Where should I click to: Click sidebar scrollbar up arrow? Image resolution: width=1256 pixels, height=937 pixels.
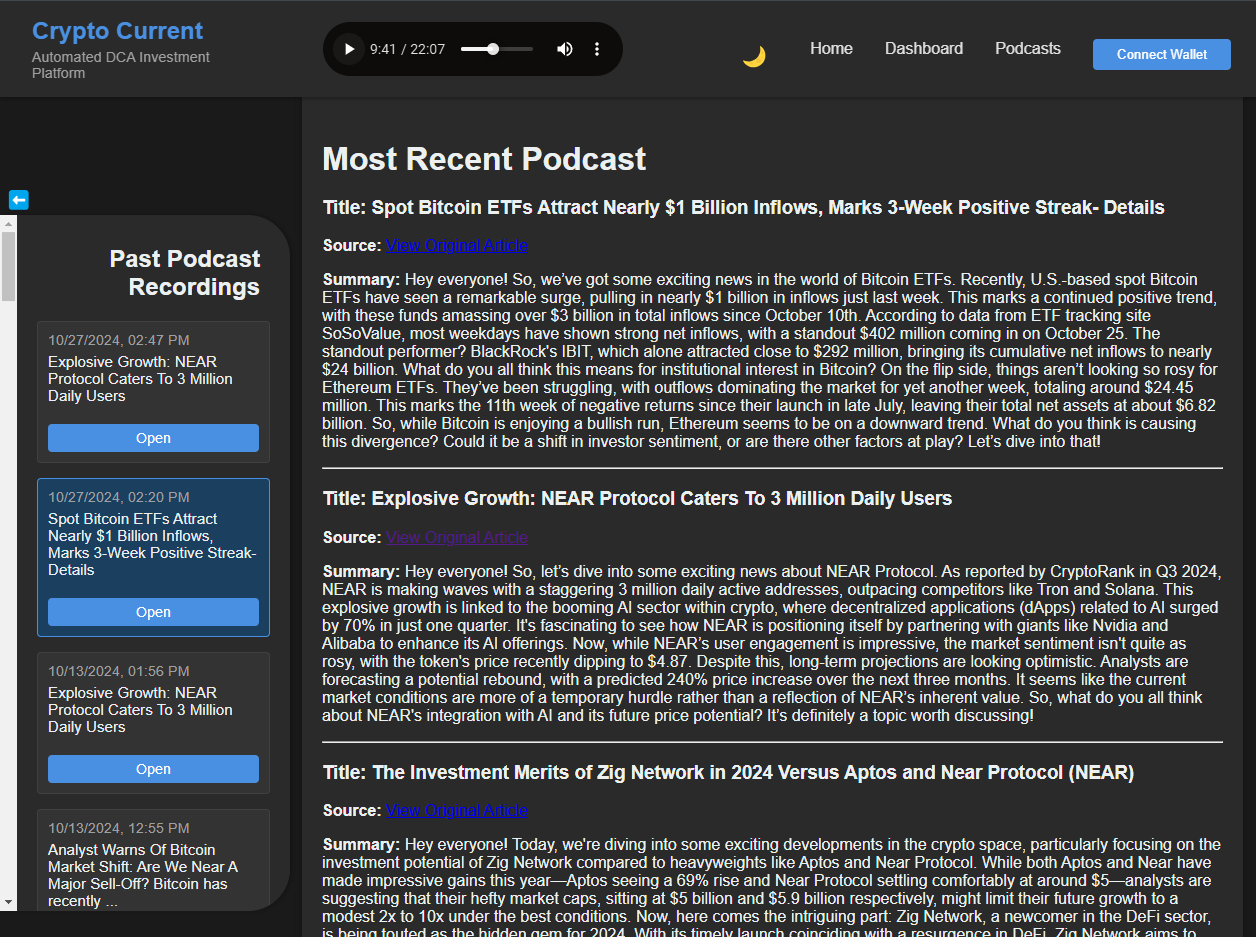click(9, 223)
